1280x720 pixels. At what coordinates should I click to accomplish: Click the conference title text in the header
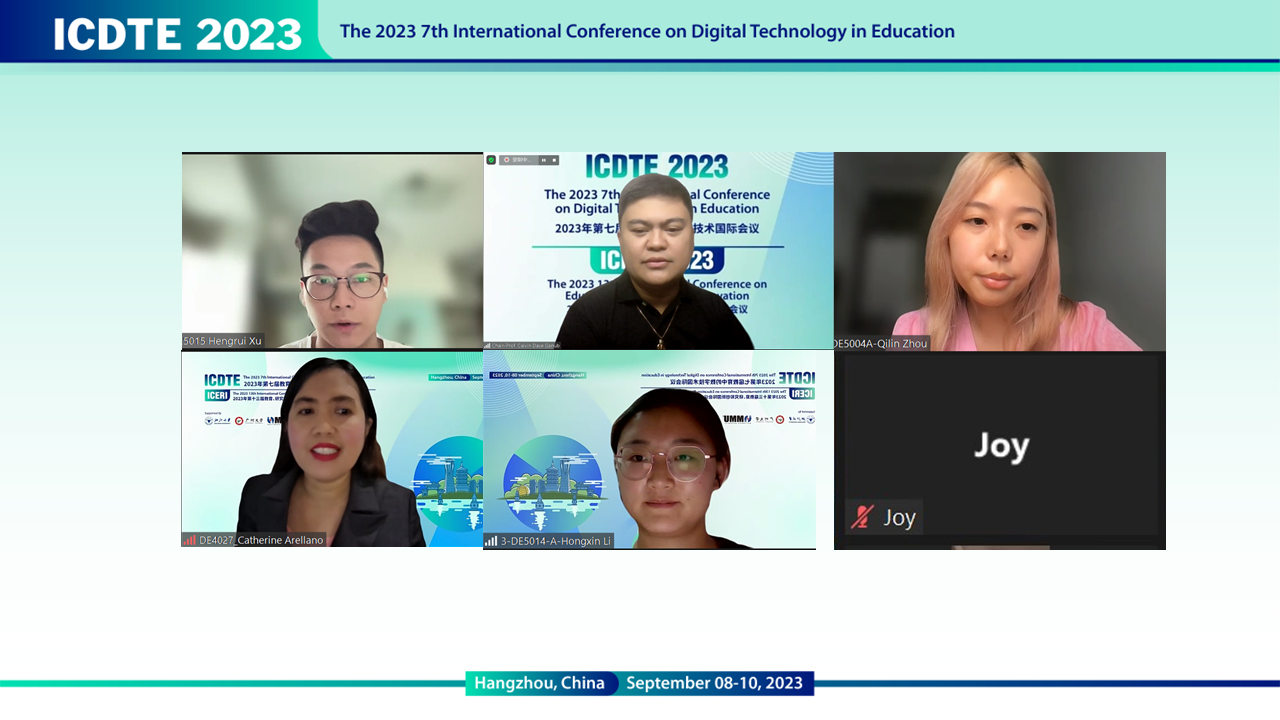click(647, 31)
